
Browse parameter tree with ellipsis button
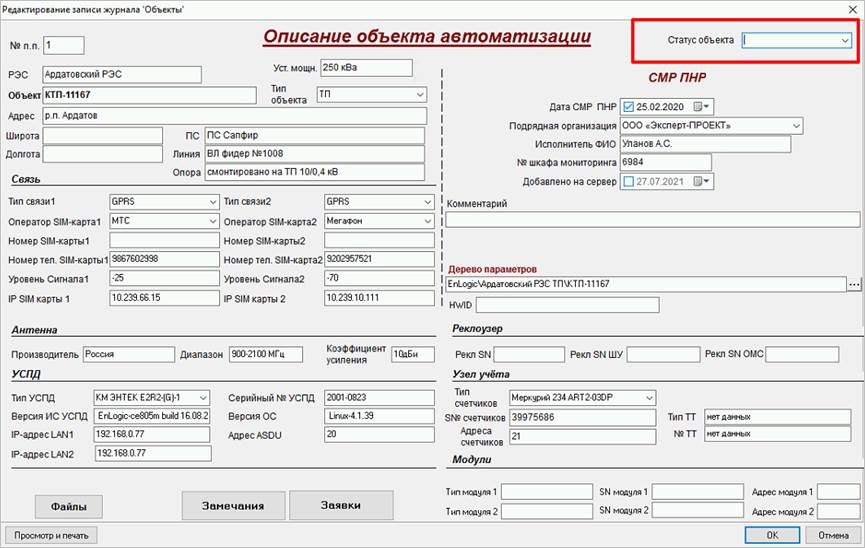tap(853, 284)
